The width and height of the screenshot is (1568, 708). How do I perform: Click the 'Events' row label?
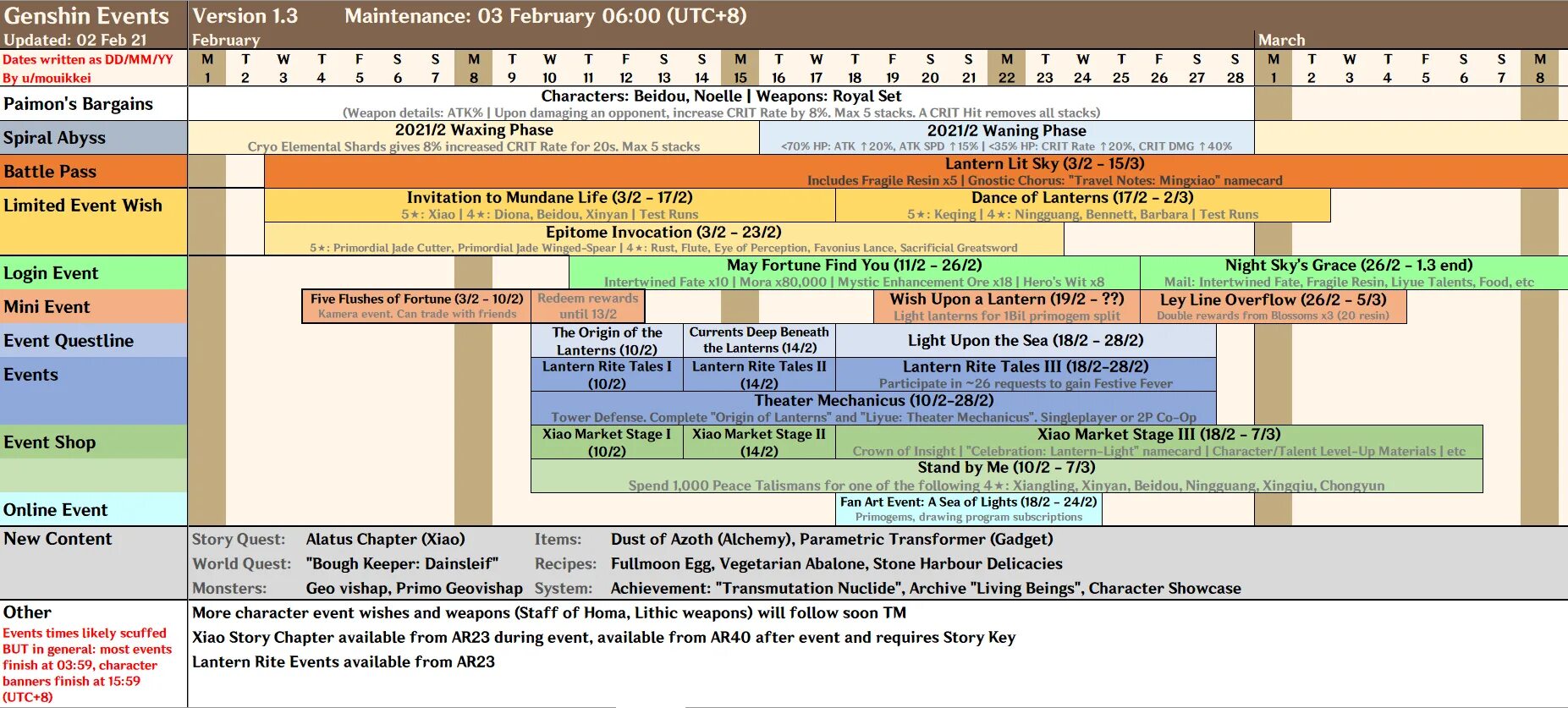93,391
